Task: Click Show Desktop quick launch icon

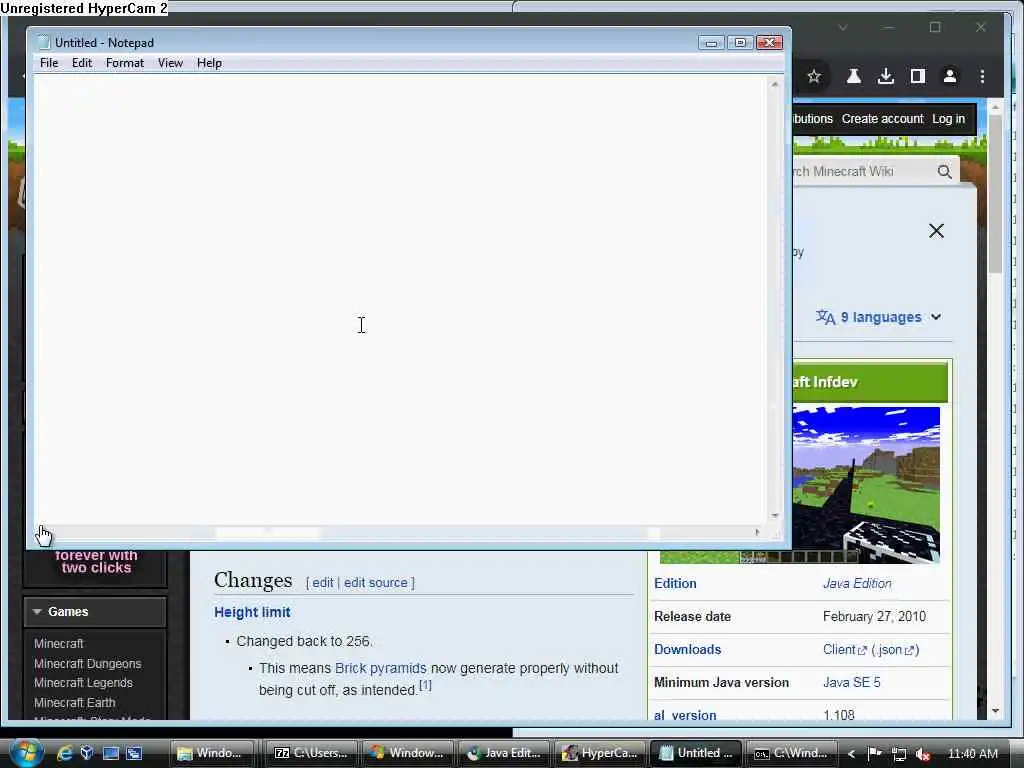Action: (x=110, y=753)
